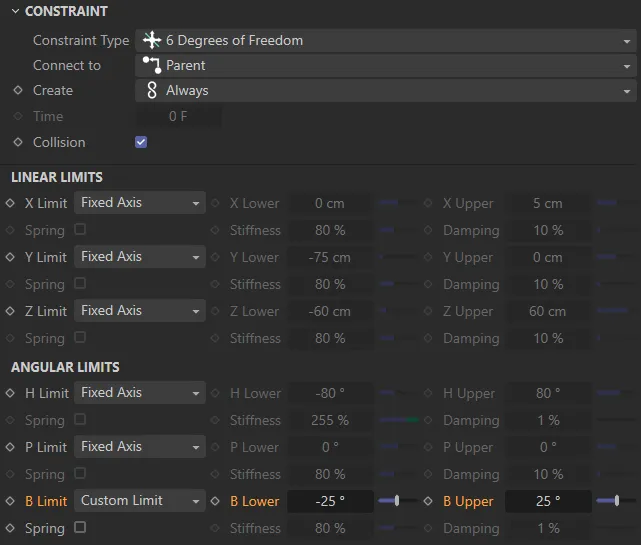Toggle keyframe diamond beside Z Upper
This screenshot has width=641, height=545.
tap(428, 311)
